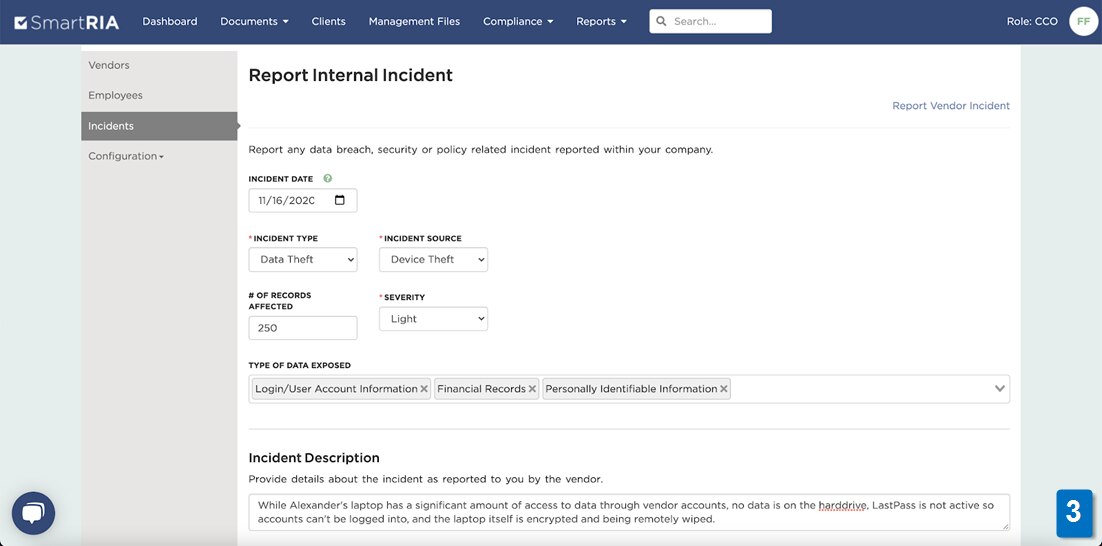This screenshot has width=1102, height=546.
Task: Remove the Financial Records tag
Action: pyautogui.click(x=532, y=389)
